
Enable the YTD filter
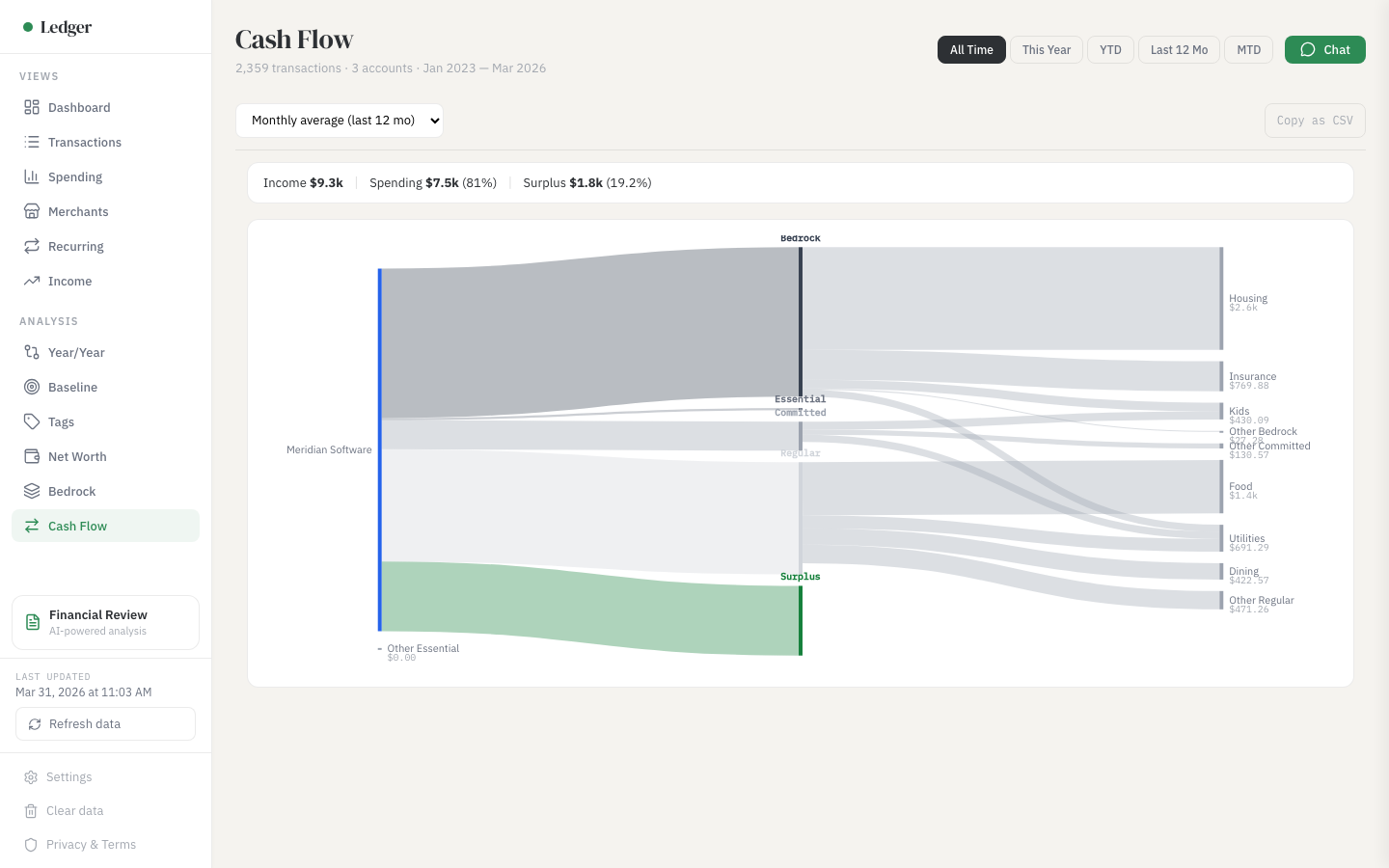point(1110,49)
